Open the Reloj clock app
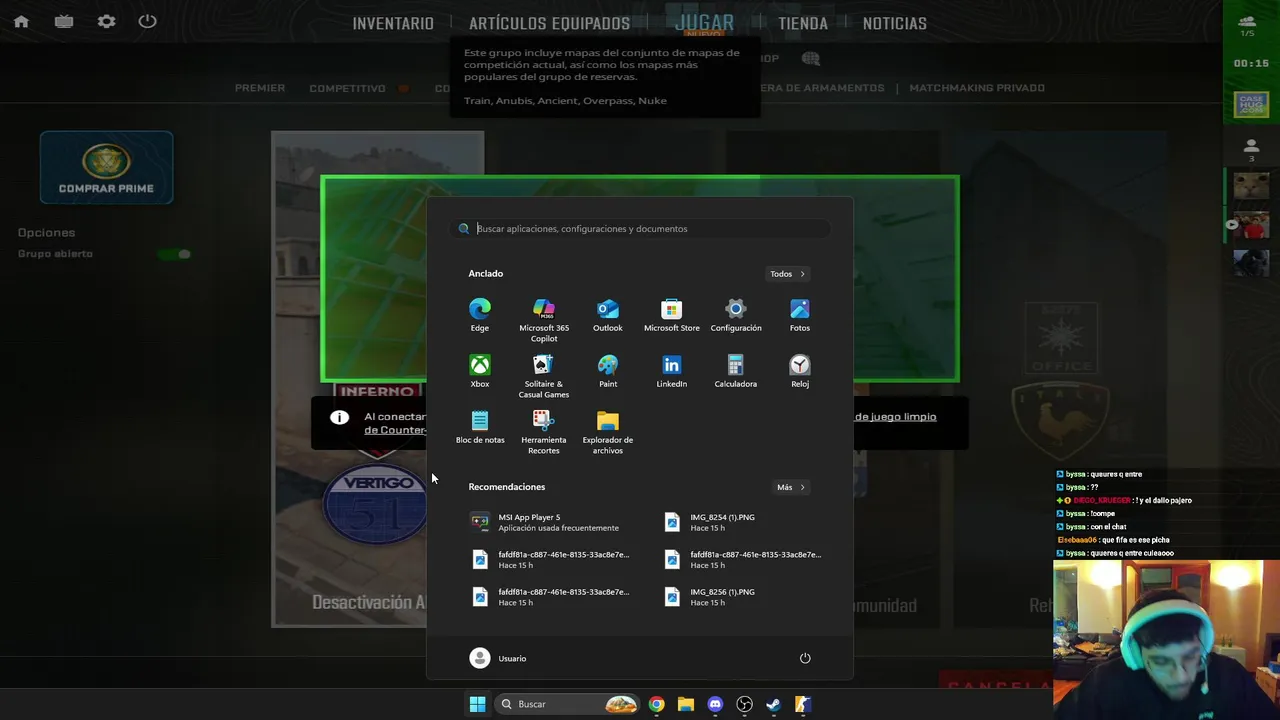1280x720 pixels. coord(800,371)
